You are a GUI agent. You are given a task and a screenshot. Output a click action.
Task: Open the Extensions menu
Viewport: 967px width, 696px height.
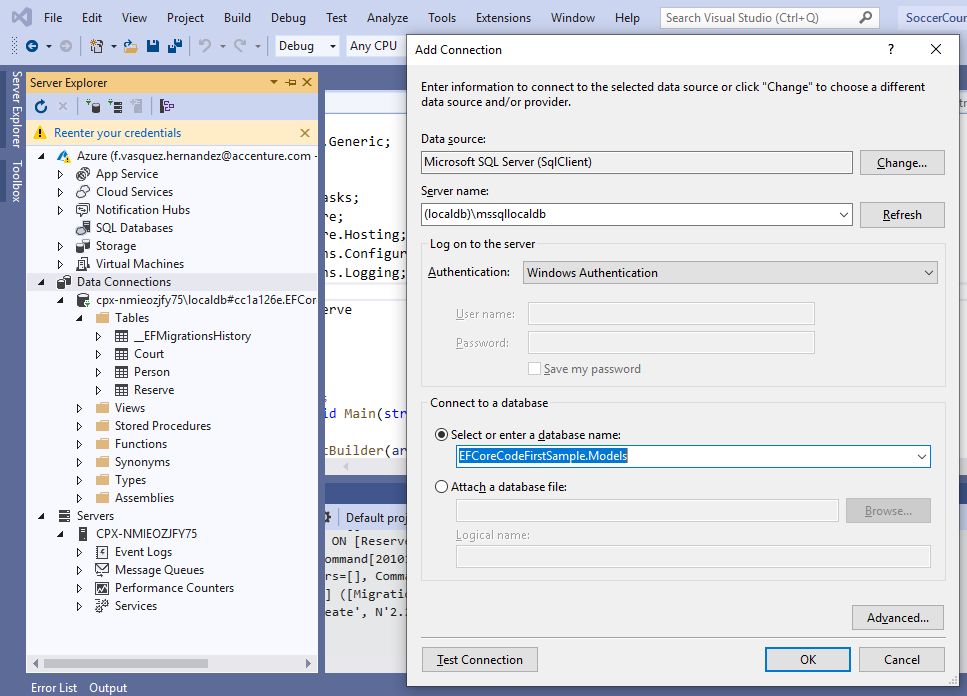point(503,18)
